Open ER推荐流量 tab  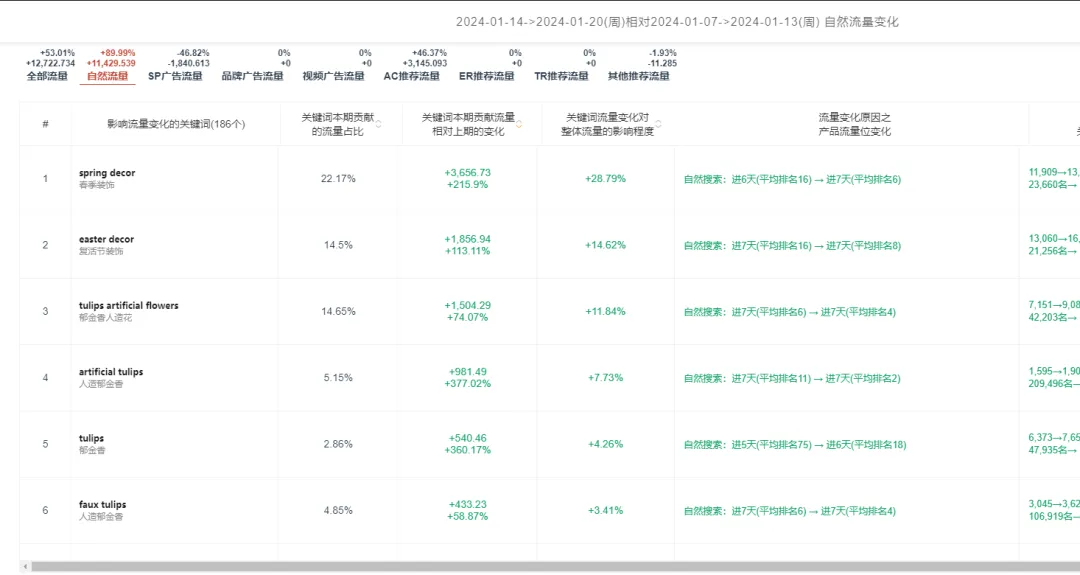tap(486, 76)
